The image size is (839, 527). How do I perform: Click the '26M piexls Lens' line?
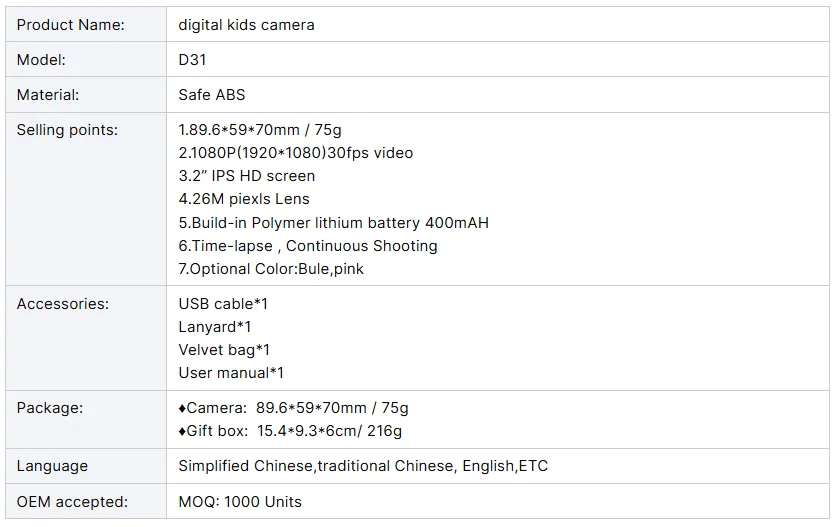(244, 199)
